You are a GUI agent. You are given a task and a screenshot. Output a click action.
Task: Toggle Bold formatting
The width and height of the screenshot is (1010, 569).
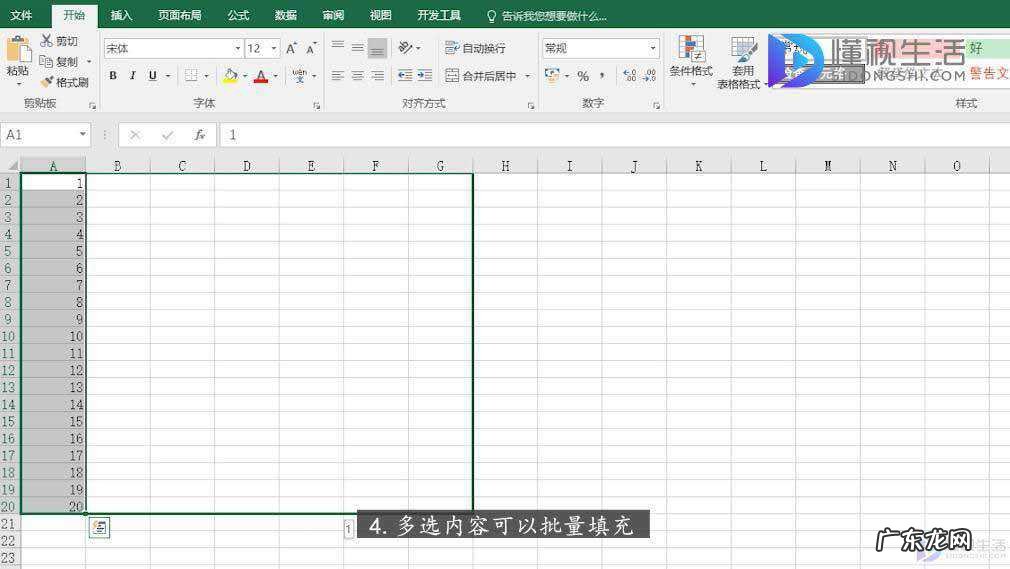113,75
